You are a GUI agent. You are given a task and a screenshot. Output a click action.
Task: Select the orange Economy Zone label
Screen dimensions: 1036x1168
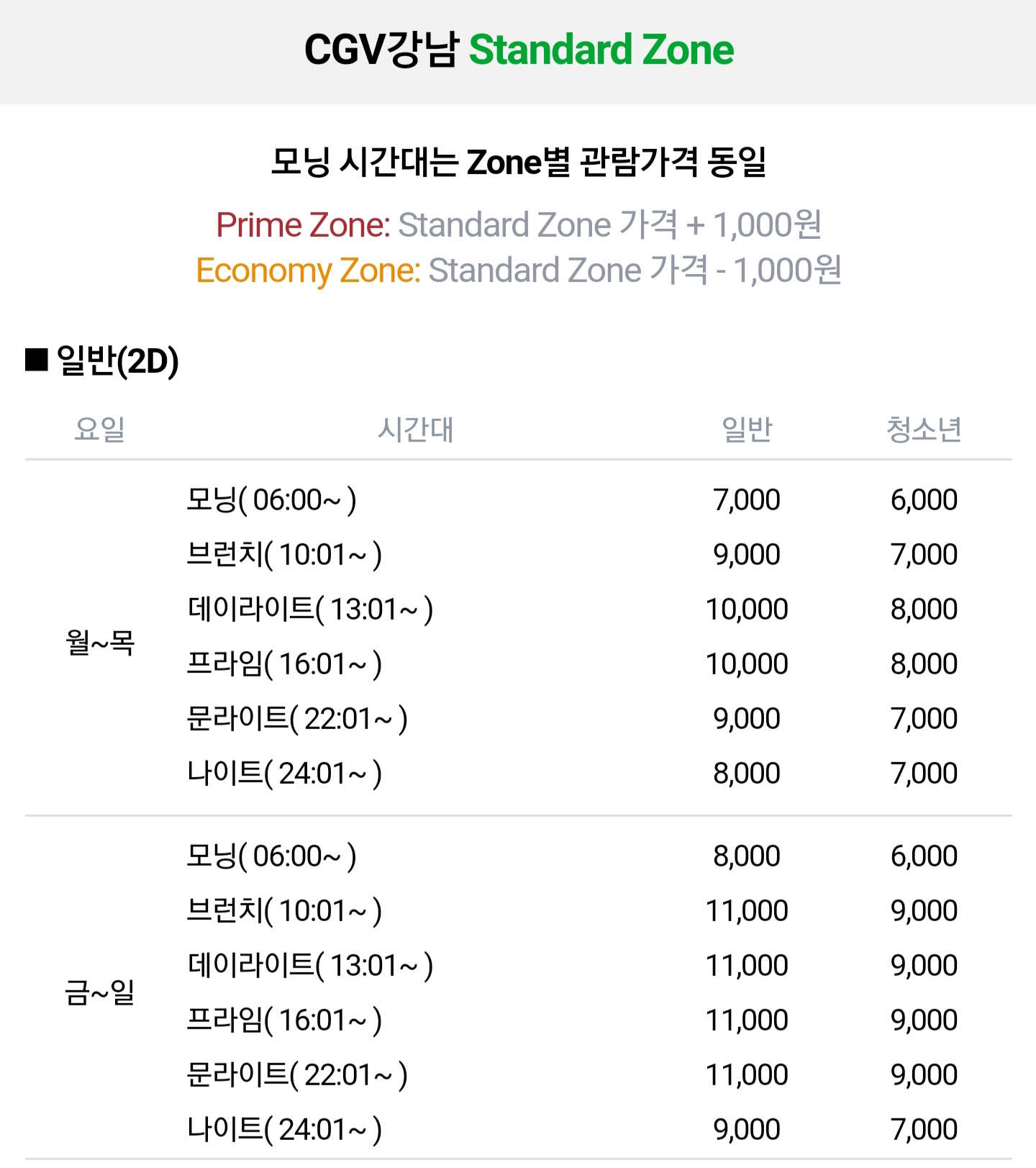tap(308, 271)
